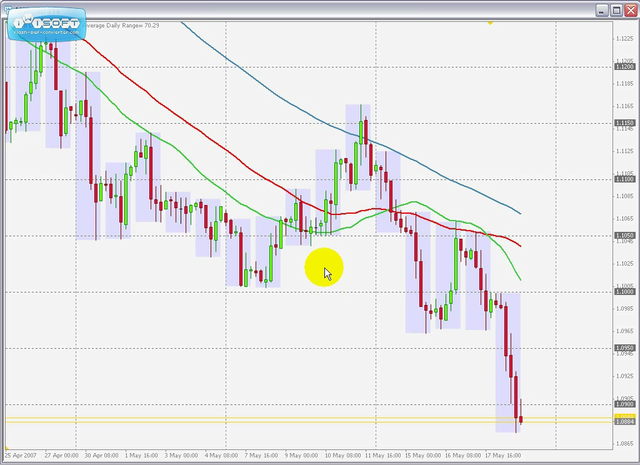Click the 1.1100 price level label

624,179
